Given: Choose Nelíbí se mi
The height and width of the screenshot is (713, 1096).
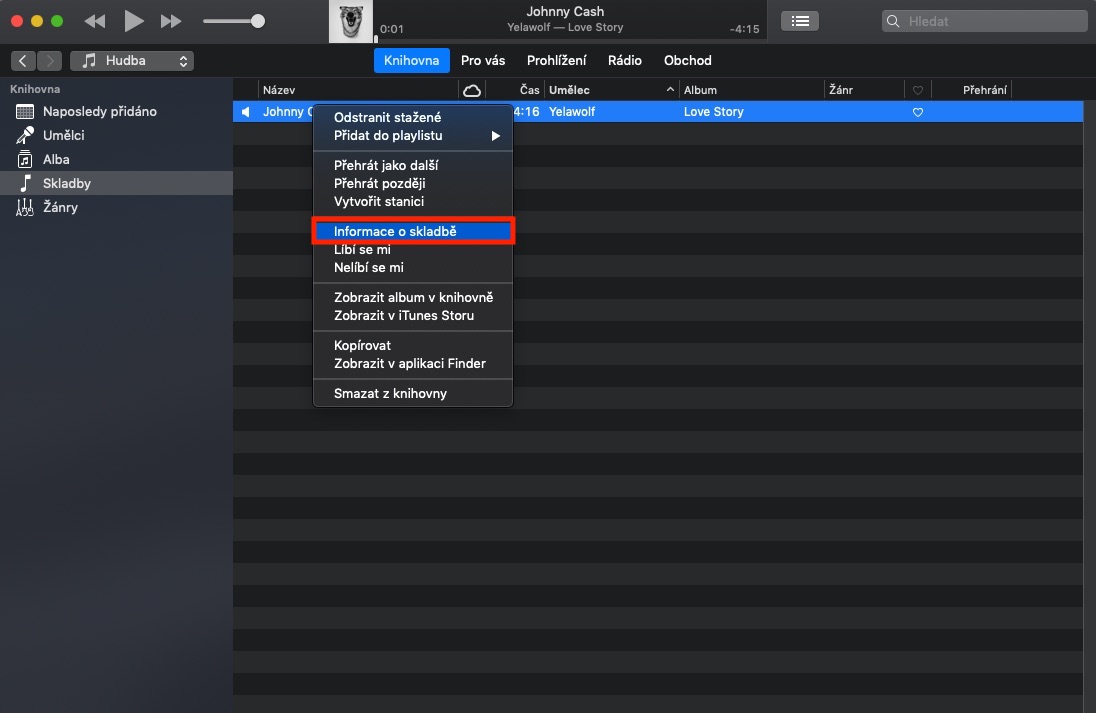Looking at the screenshot, I should click(413, 268).
